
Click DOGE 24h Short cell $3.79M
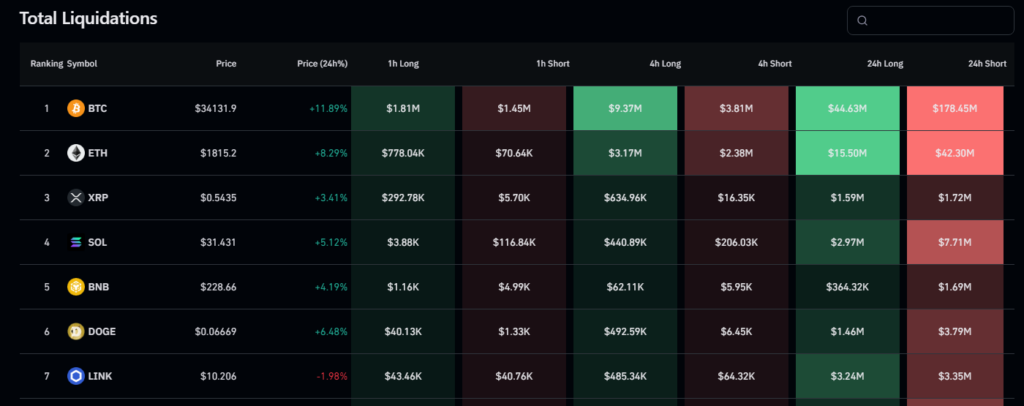pos(955,331)
